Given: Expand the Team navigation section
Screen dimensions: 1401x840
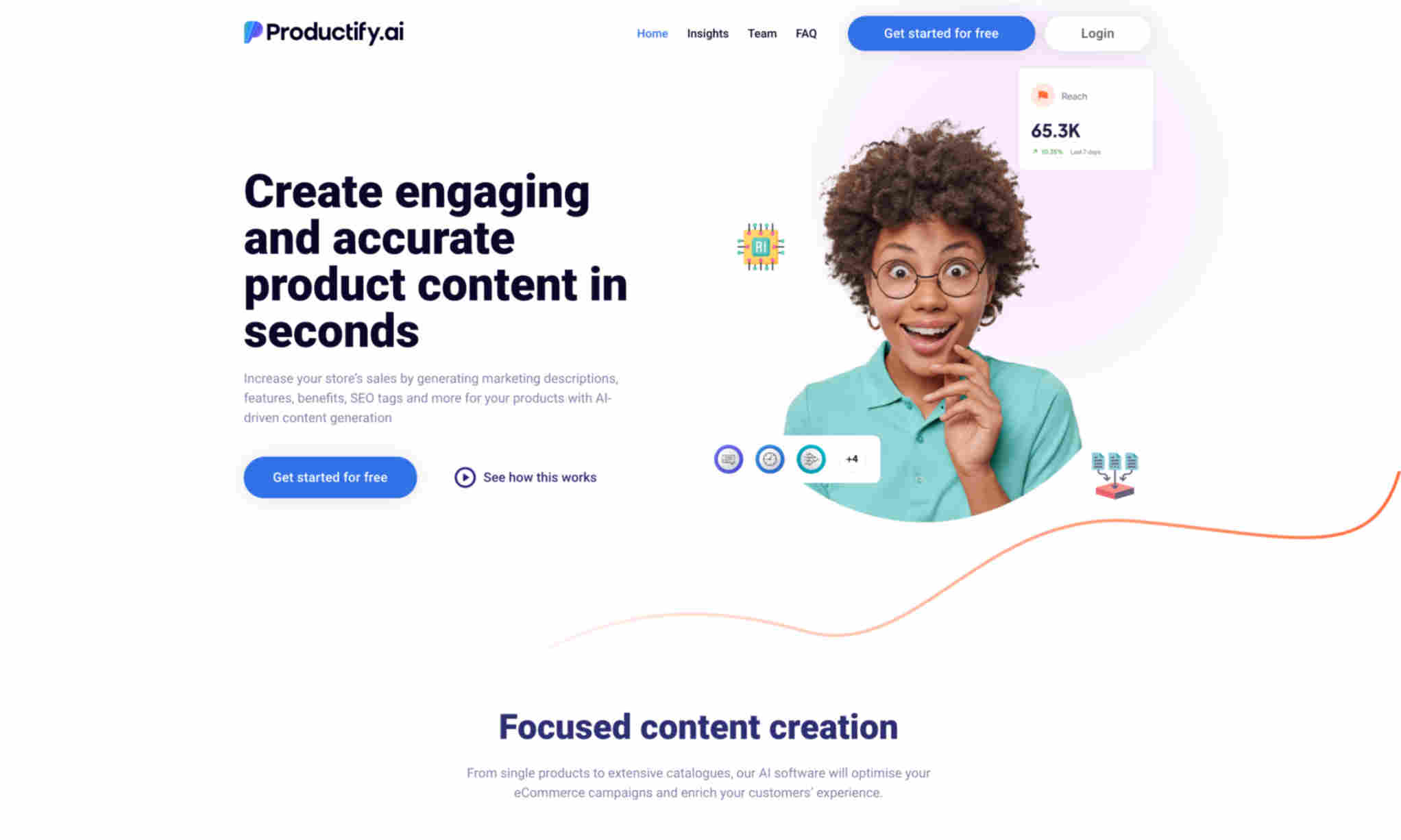Looking at the screenshot, I should [761, 33].
